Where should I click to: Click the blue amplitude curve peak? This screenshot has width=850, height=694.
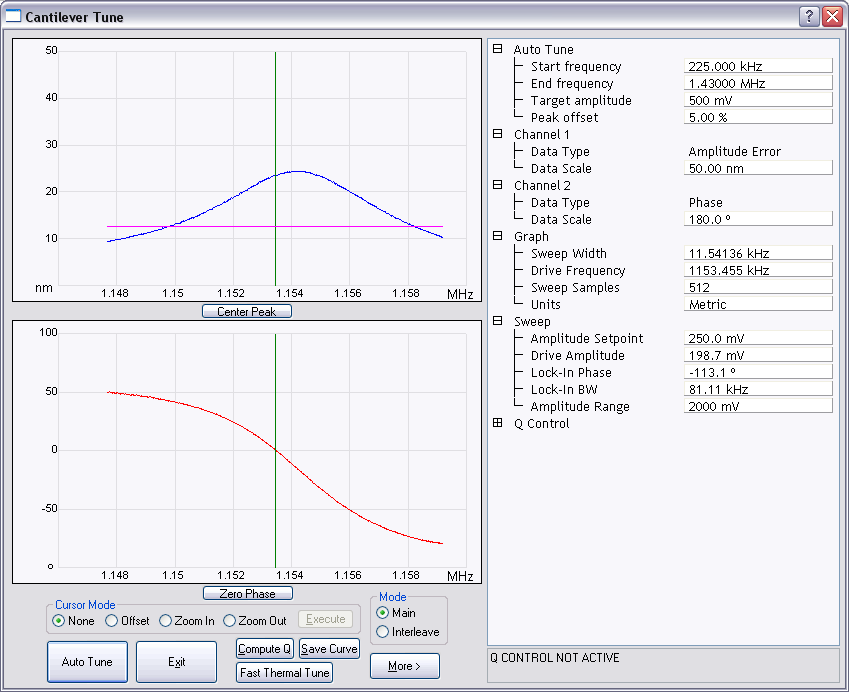299,171
